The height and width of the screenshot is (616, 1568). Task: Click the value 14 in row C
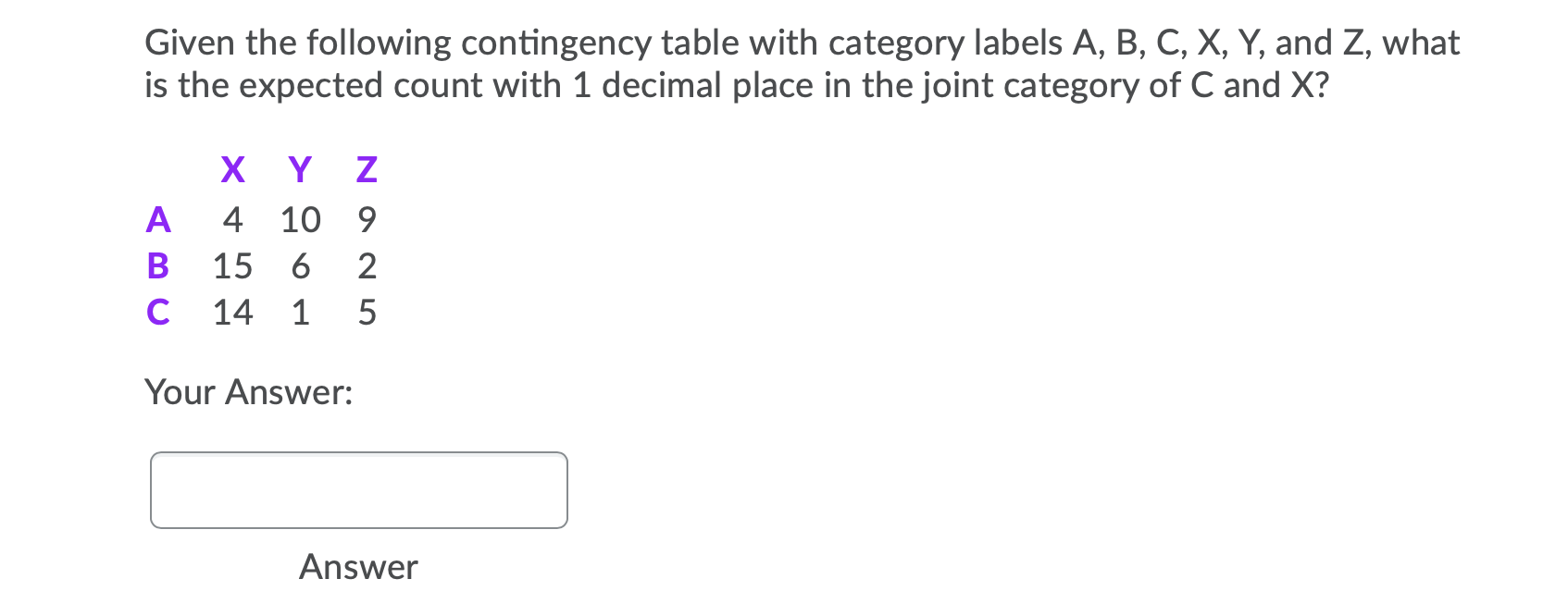point(232,312)
